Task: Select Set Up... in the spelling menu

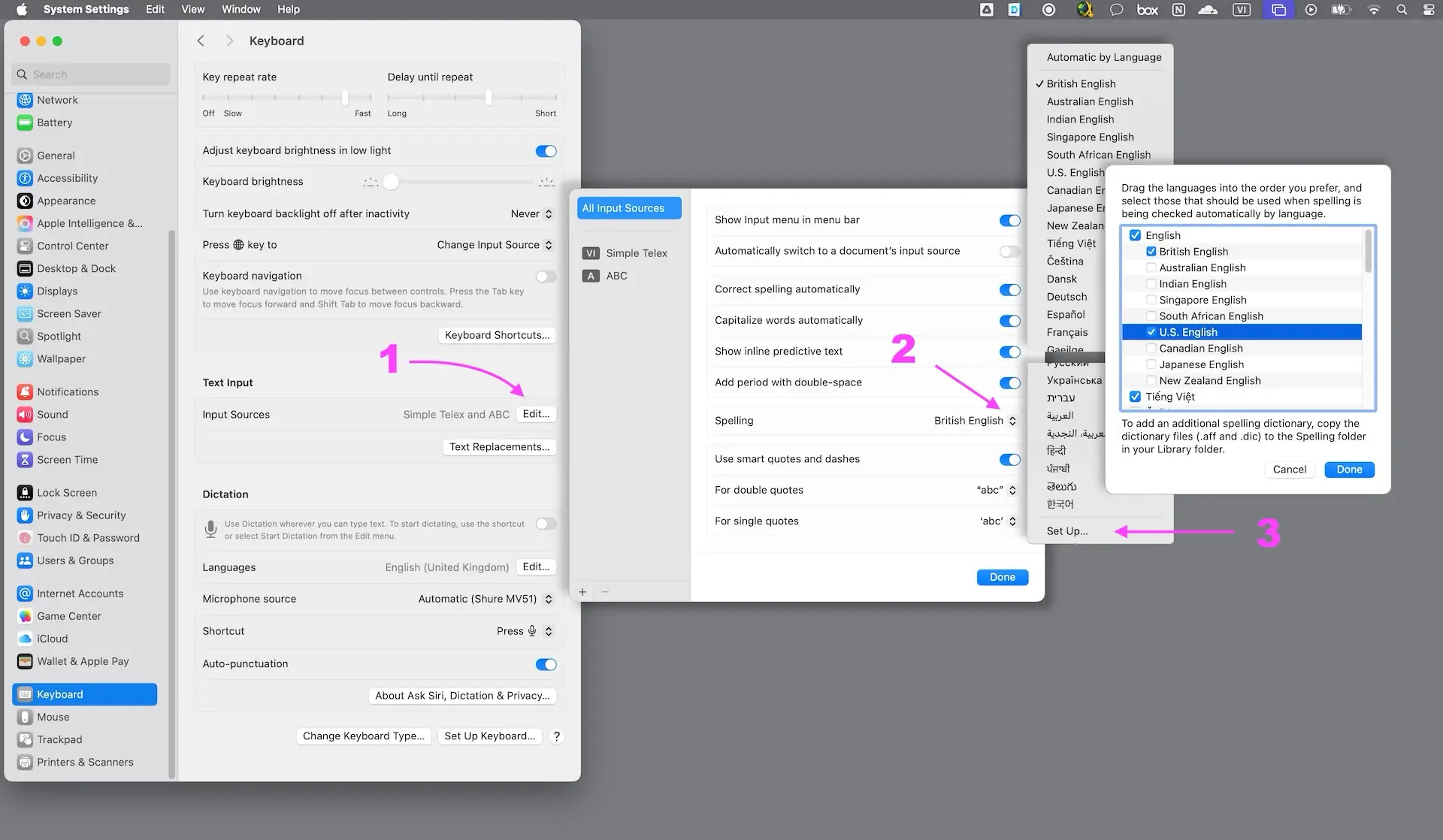Action: 1066,531
